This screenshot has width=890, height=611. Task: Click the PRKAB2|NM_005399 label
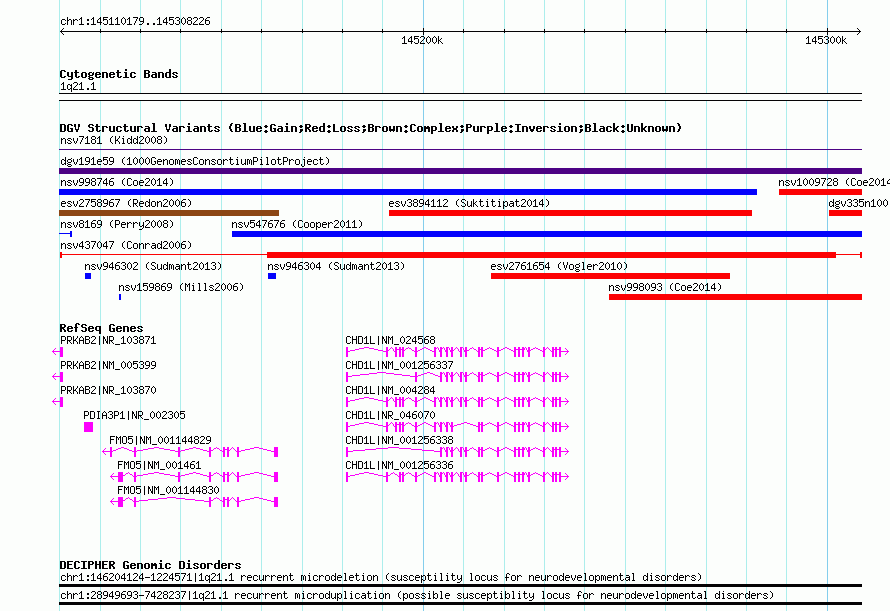click(108, 366)
